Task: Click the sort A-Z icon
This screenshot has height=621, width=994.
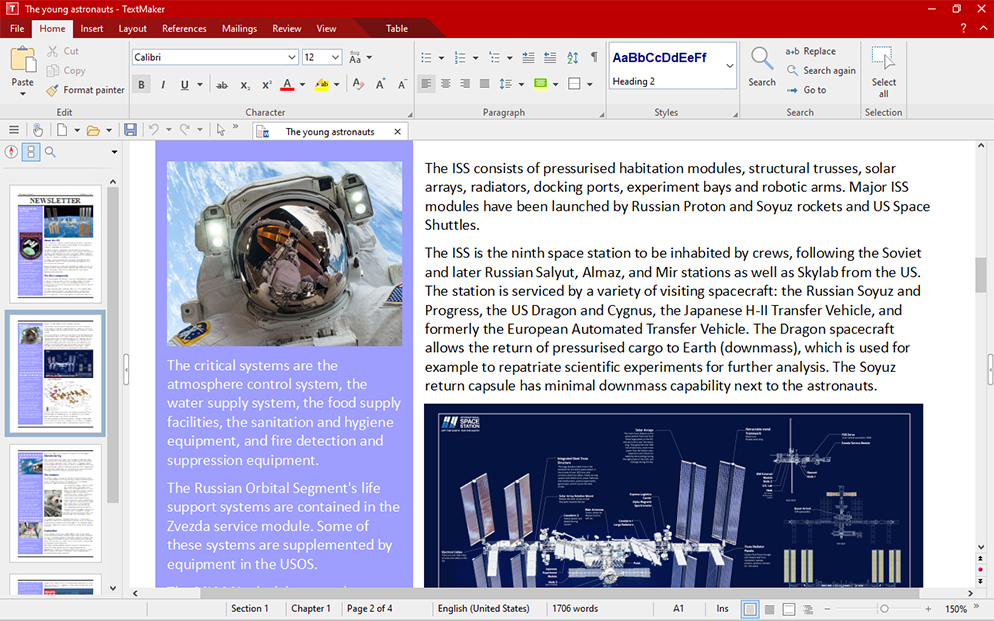Action: click(573, 58)
